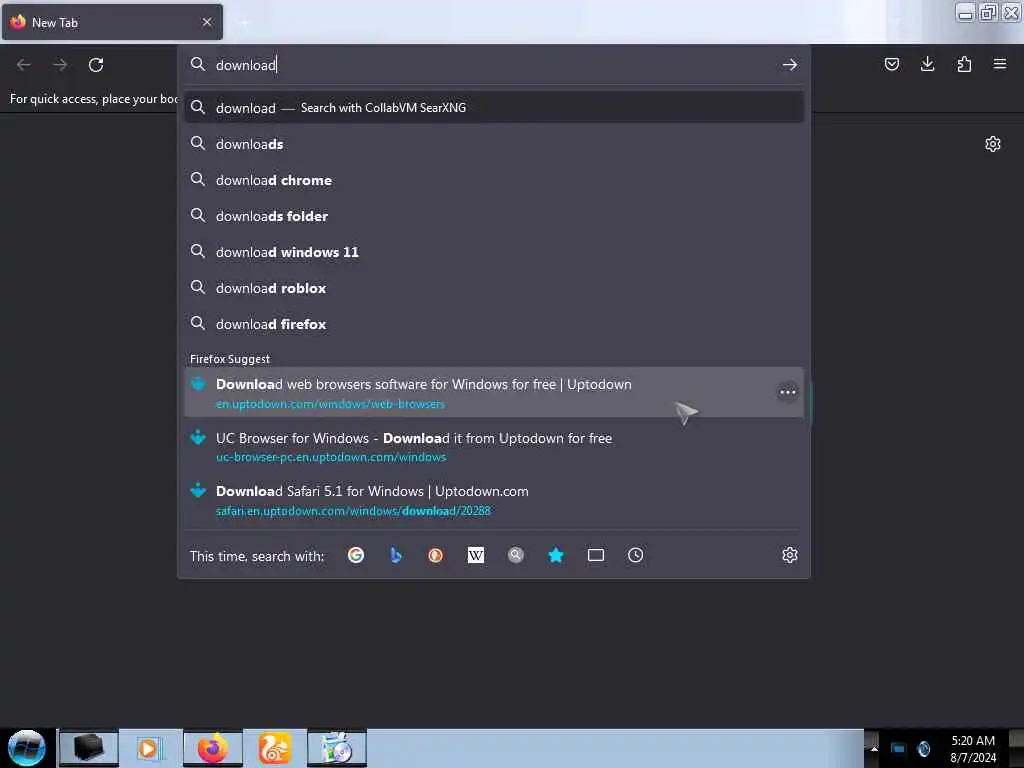Choose the 'download chrome' suggestion

[x=494, y=180]
